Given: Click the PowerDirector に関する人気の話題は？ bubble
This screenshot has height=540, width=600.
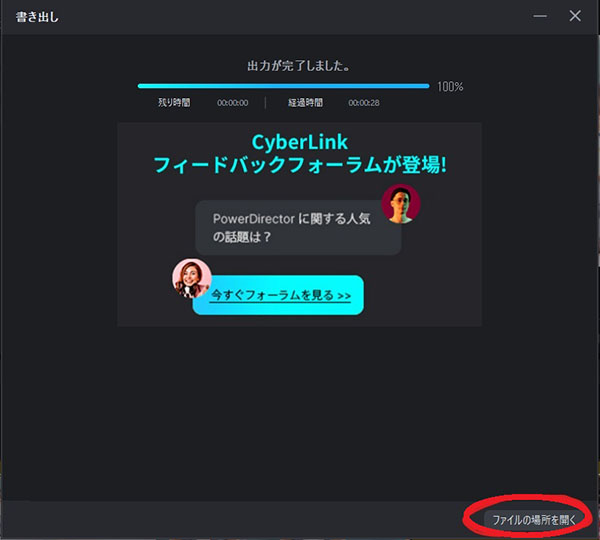Looking at the screenshot, I should (x=298, y=228).
